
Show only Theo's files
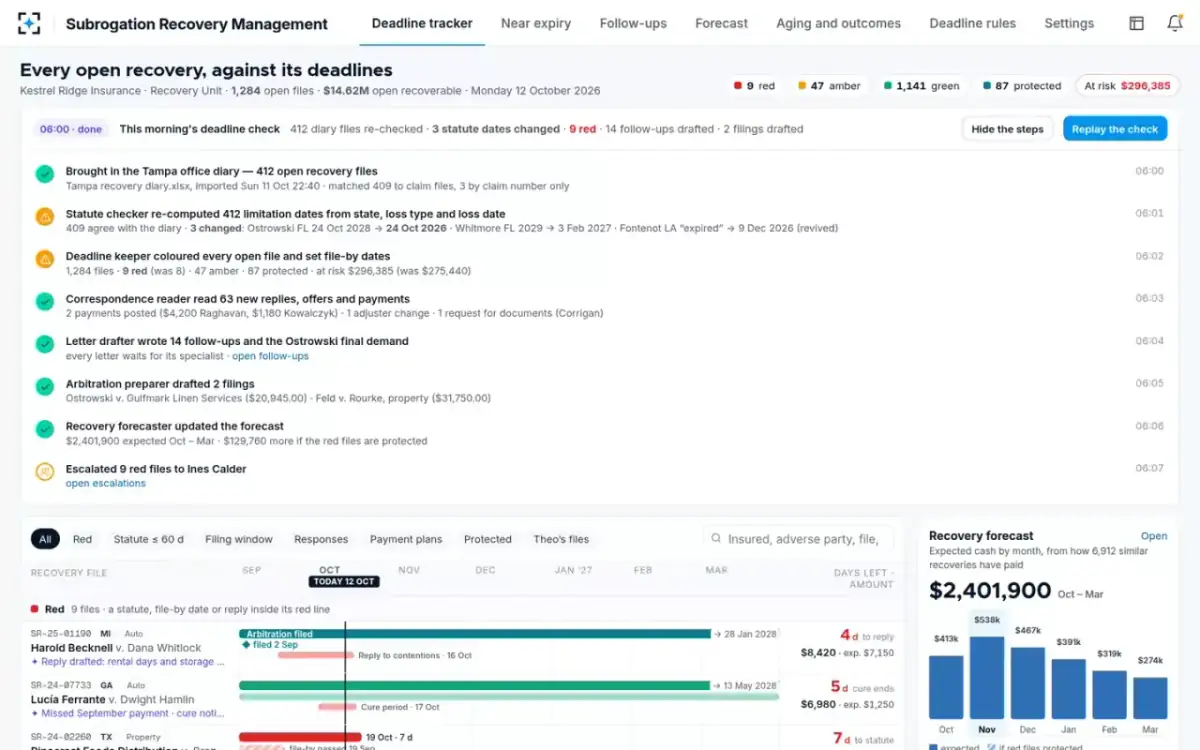click(x=561, y=539)
